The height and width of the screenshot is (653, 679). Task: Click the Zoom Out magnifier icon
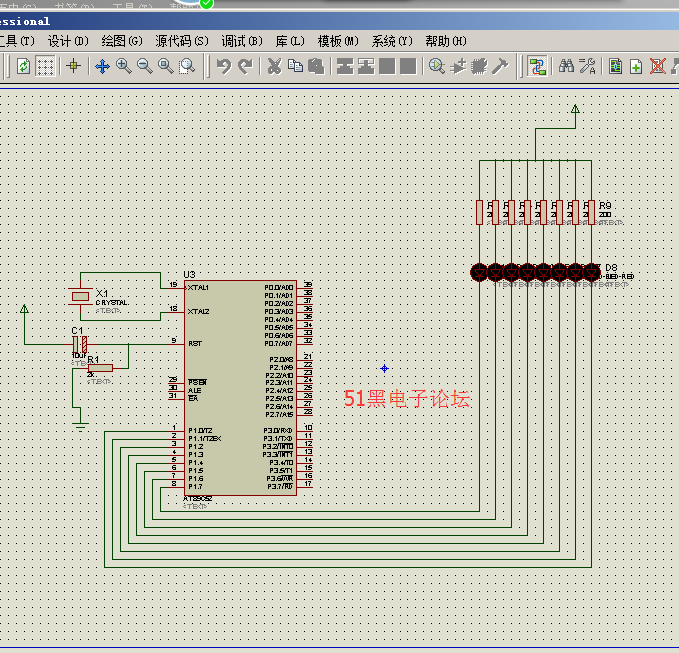145,66
